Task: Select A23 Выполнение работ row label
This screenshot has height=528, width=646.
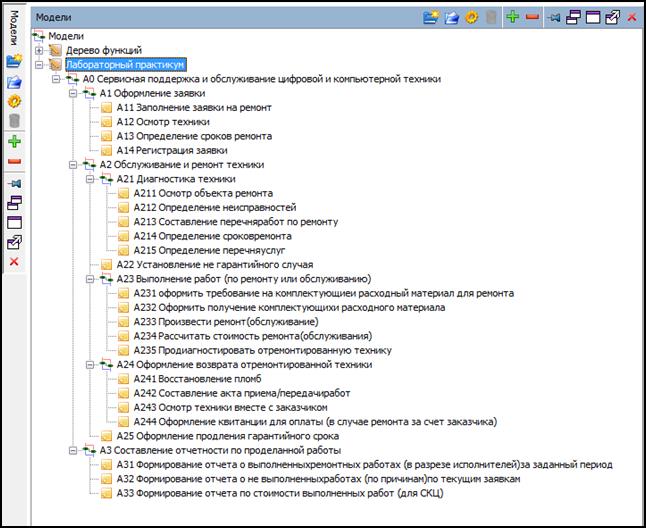Action: pyautogui.click(x=243, y=279)
